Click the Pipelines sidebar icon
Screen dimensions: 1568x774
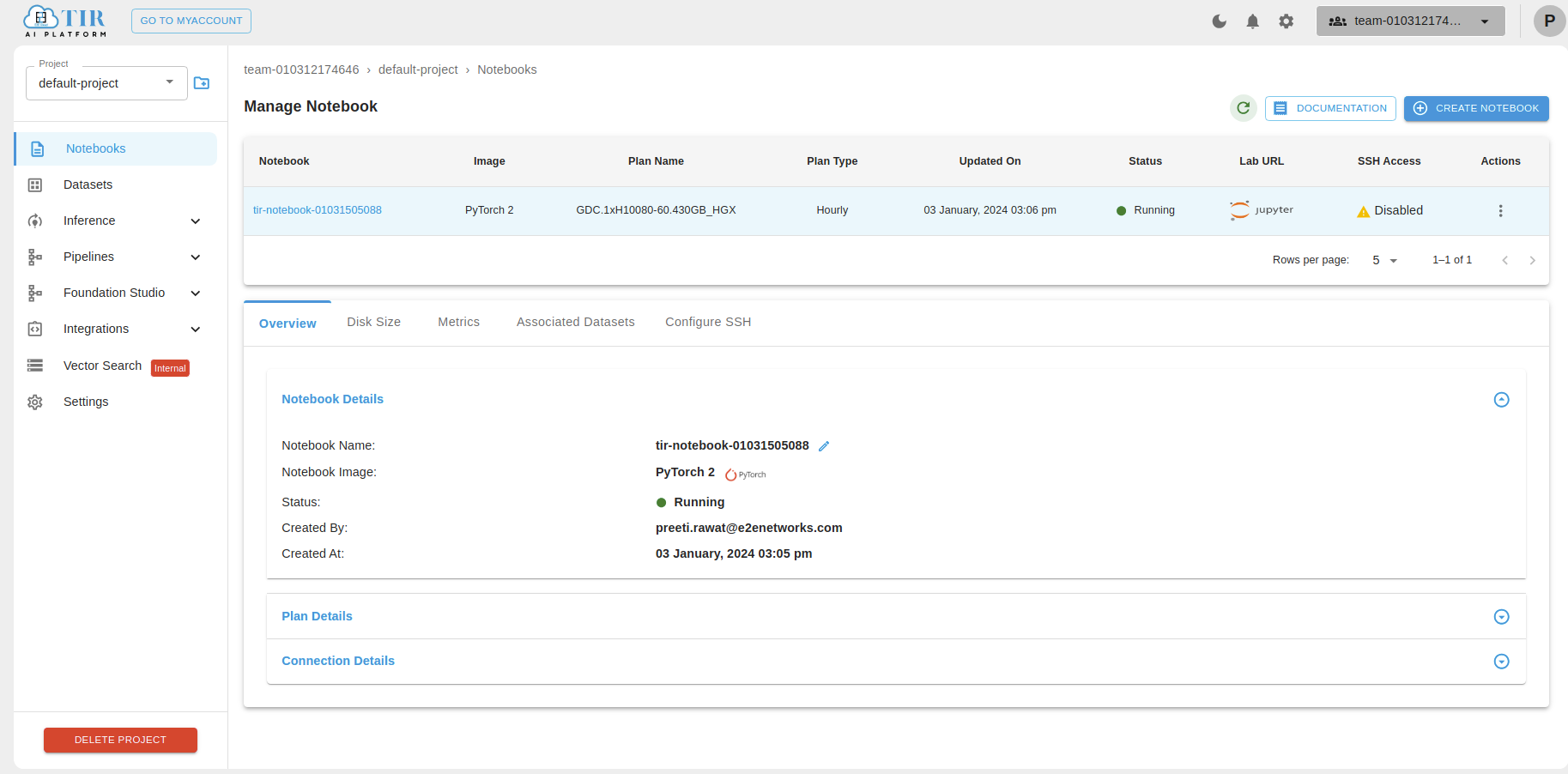[x=35, y=257]
